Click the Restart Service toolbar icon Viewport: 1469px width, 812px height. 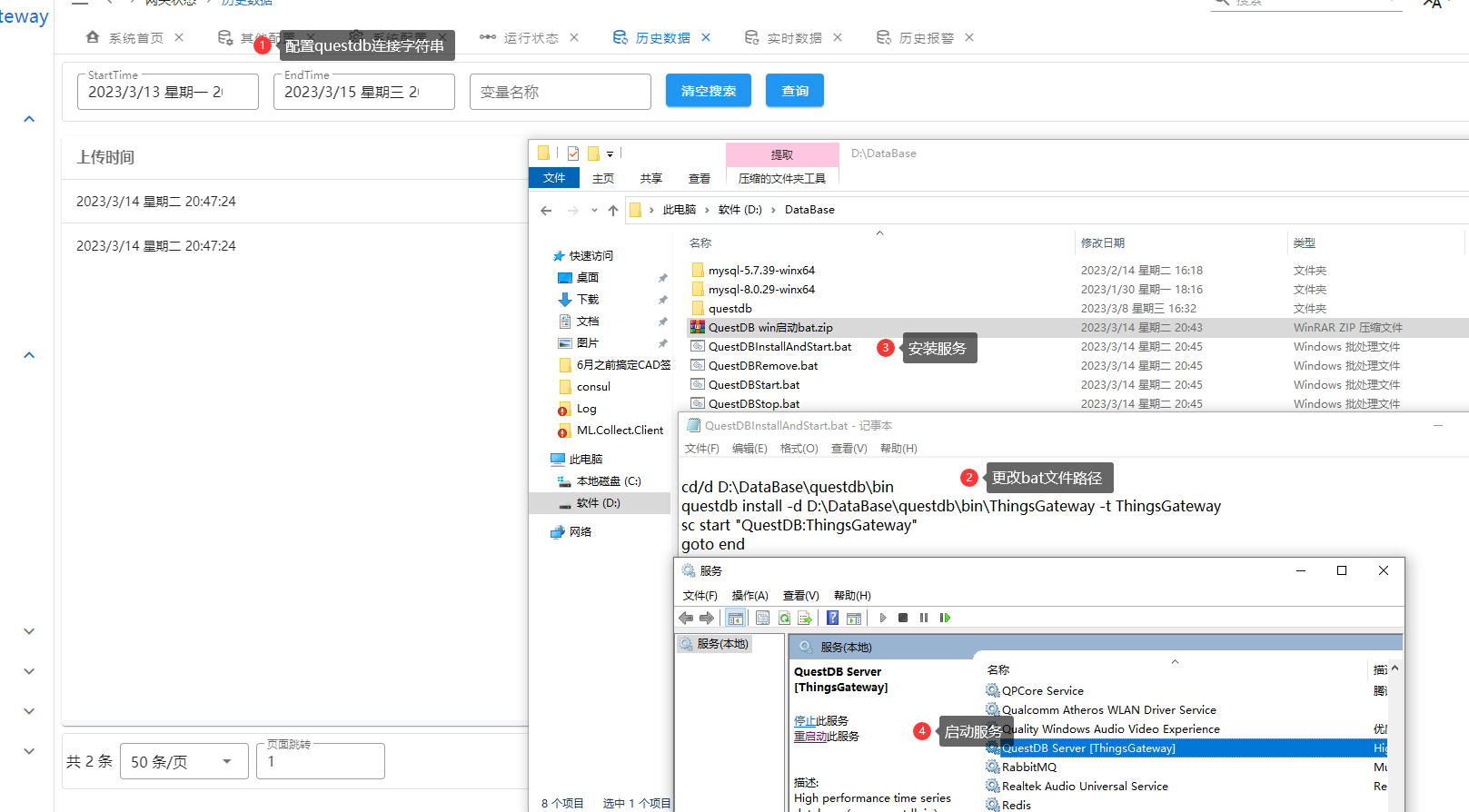[x=945, y=618]
